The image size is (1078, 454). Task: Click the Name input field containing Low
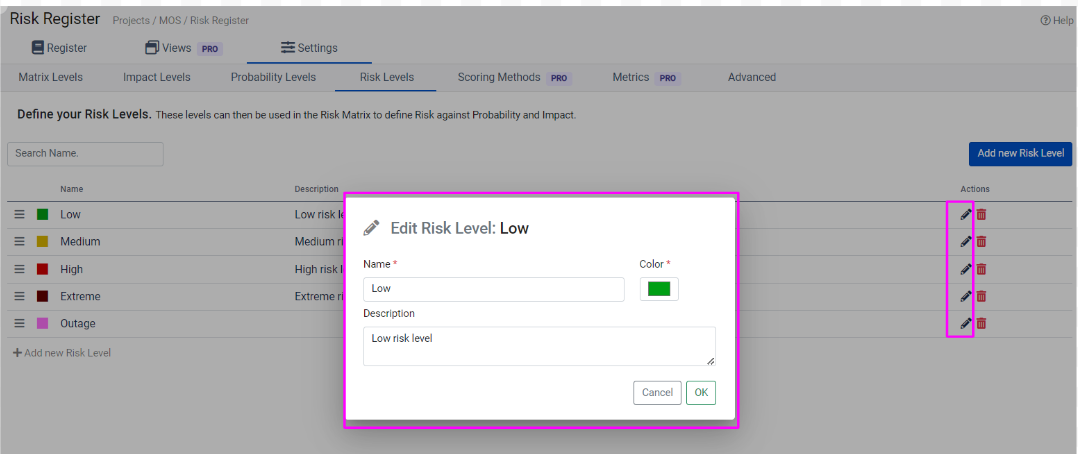click(x=493, y=289)
